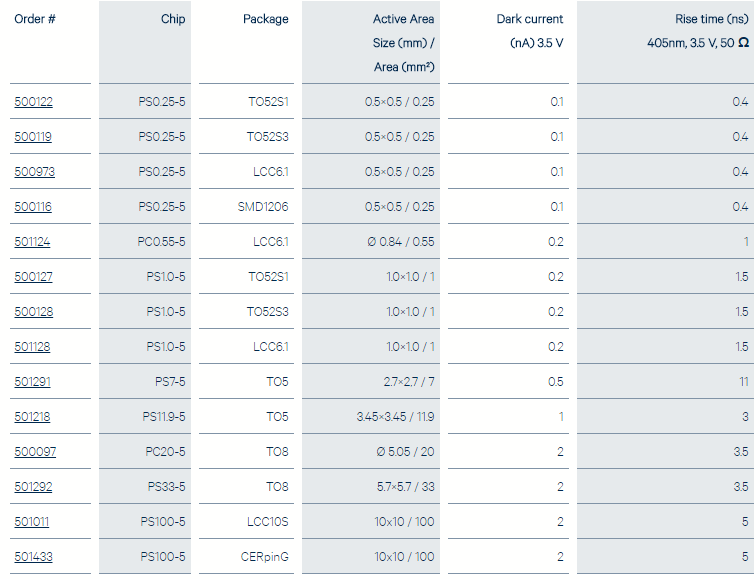Click the Package column header

click(265, 20)
